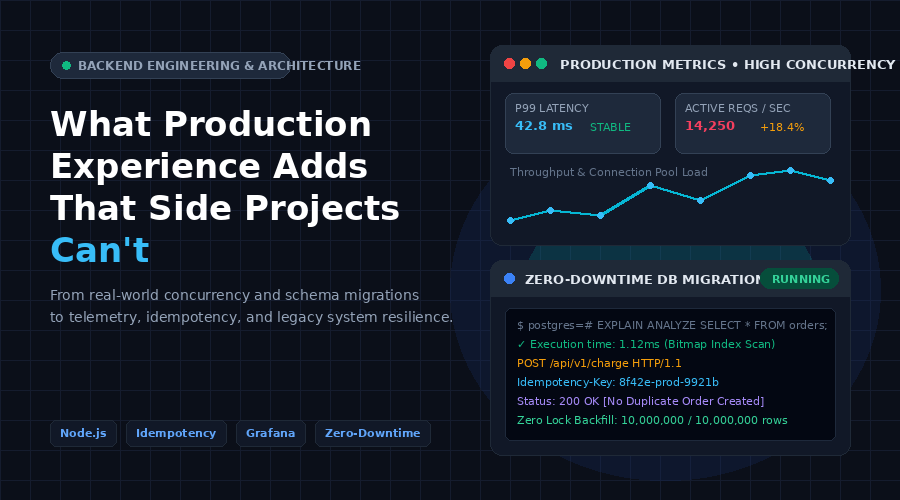Click the Execution time 1.12ms line
The image size is (900, 500).
646,344
